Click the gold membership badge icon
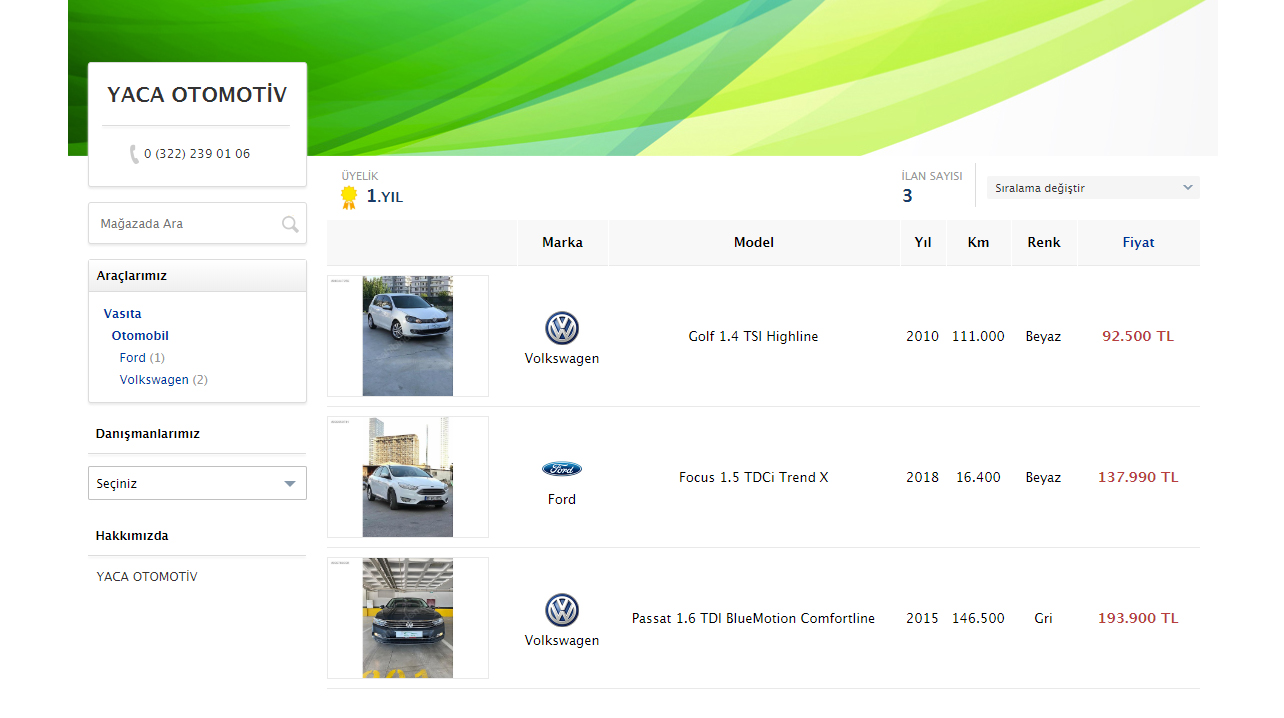This screenshot has height=718, width=1284. [x=349, y=197]
